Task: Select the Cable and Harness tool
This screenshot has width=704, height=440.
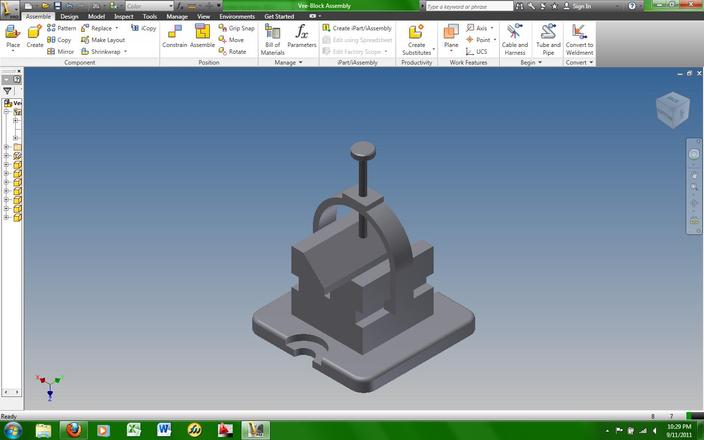Action: pos(515,40)
